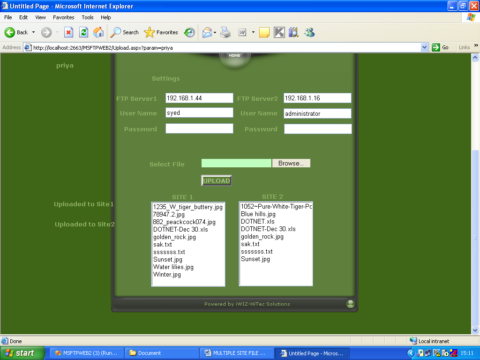Switch to MULTIPLE SITE FILE taskbar button

[x=236, y=353]
